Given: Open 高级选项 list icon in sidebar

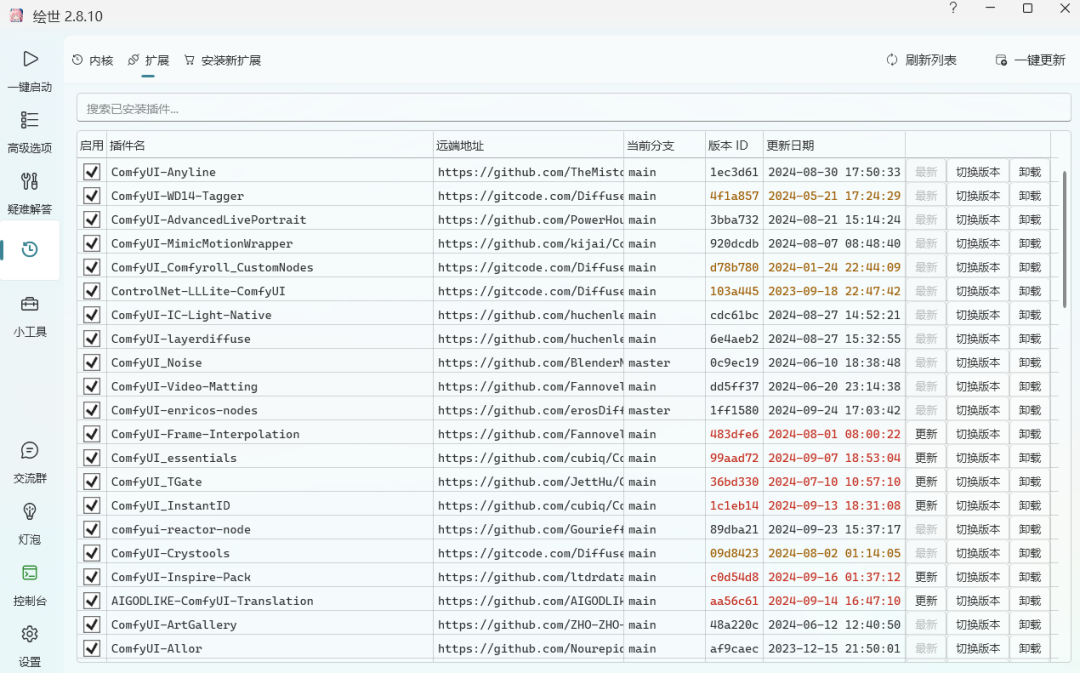Looking at the screenshot, I should pos(30,120).
